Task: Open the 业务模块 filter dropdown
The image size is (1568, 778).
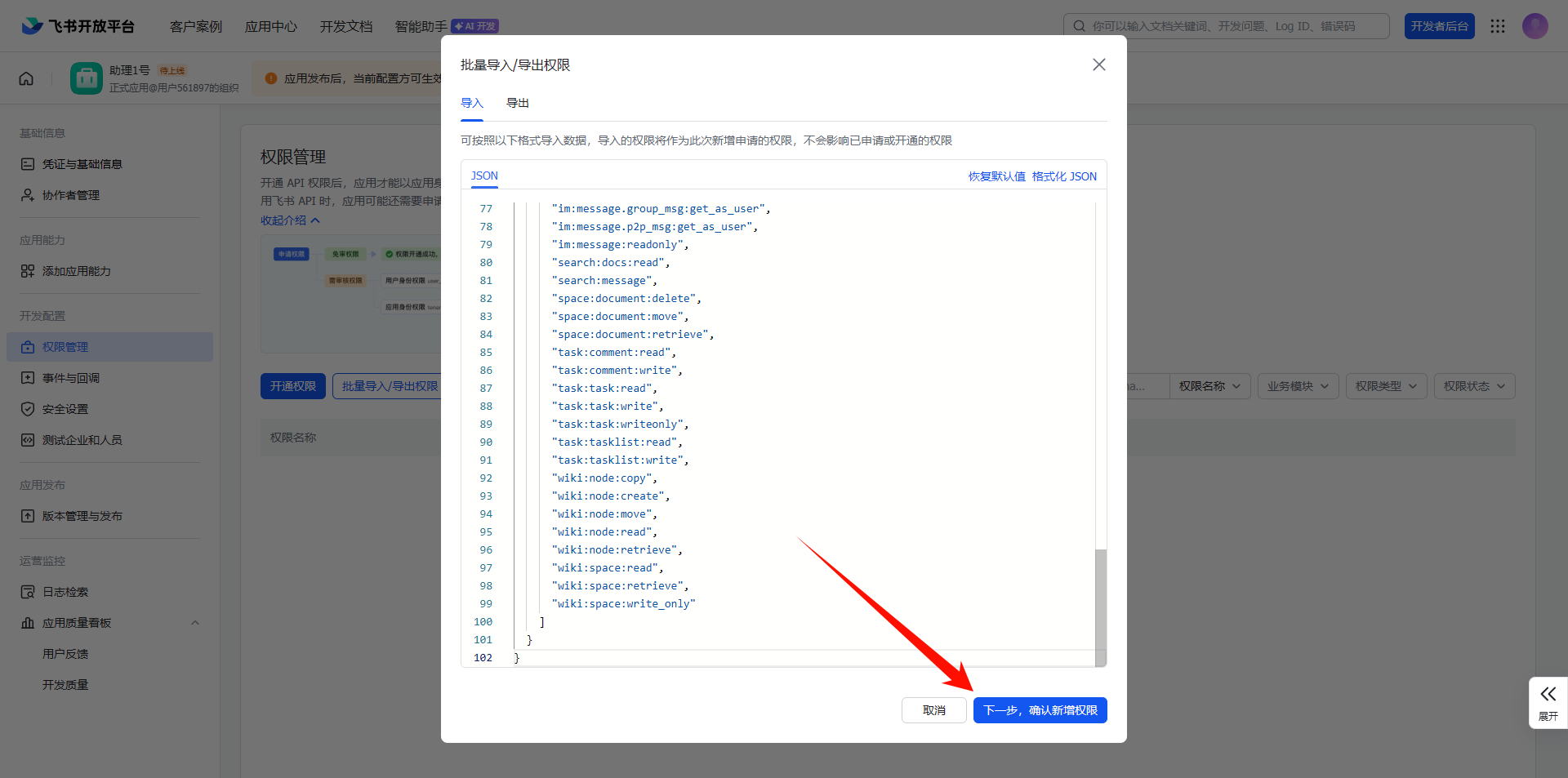Action: [x=1298, y=386]
